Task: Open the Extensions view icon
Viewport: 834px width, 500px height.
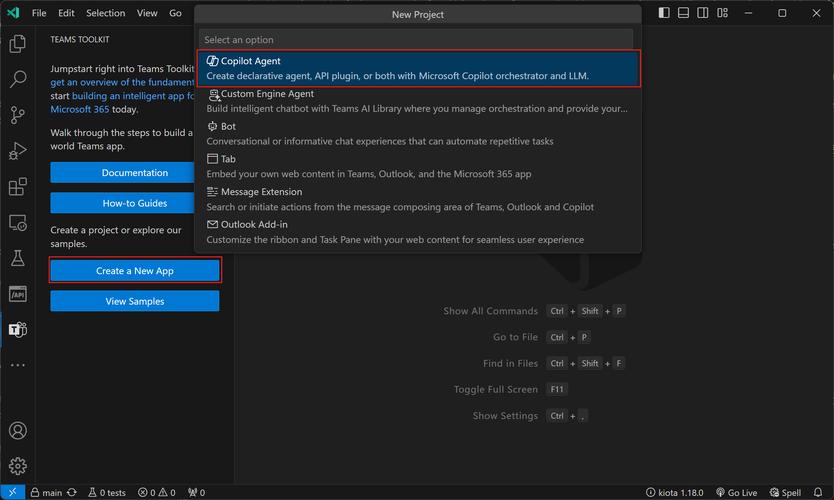Action: (17, 187)
